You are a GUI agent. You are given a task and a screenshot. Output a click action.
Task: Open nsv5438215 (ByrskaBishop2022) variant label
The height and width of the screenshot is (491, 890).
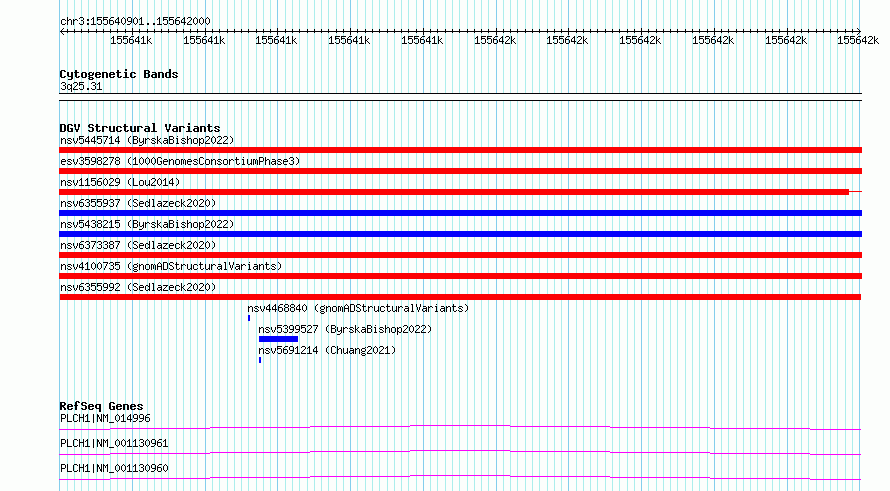click(x=147, y=224)
